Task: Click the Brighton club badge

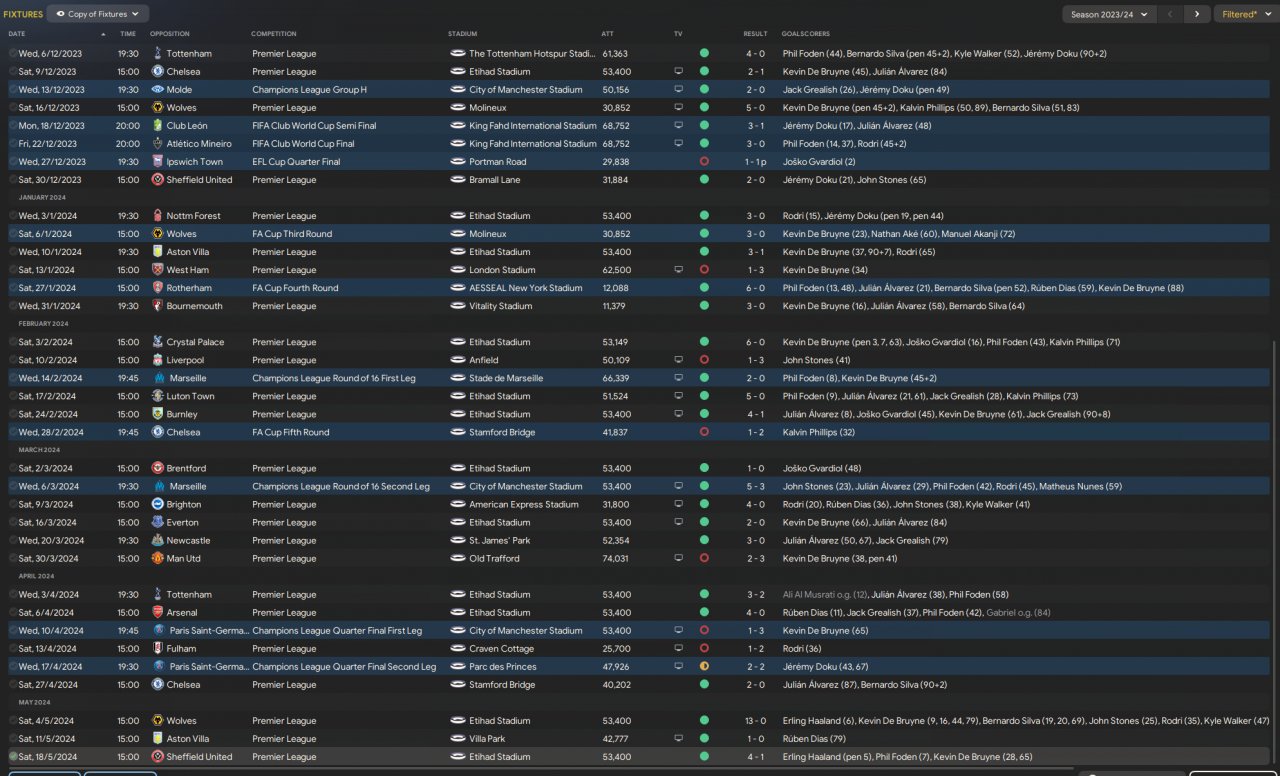Action: click(157, 504)
